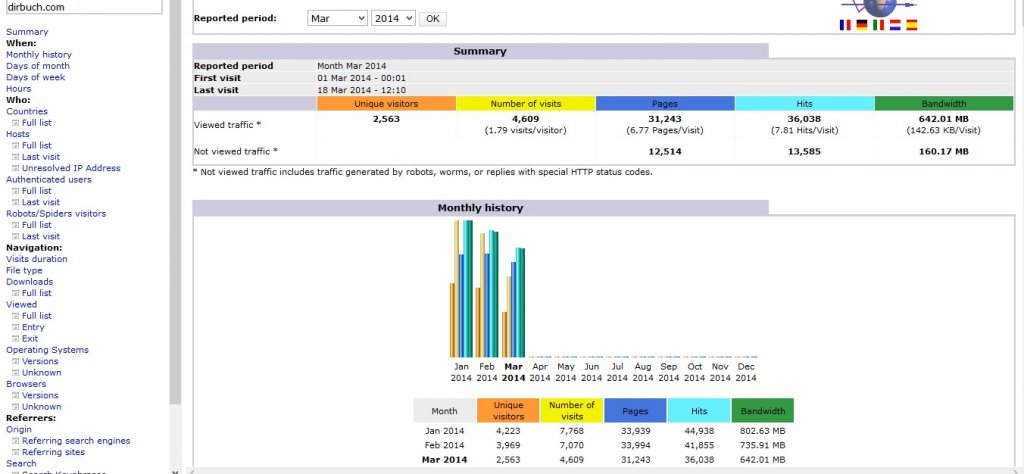Open Entry pages list

[x=33, y=328]
